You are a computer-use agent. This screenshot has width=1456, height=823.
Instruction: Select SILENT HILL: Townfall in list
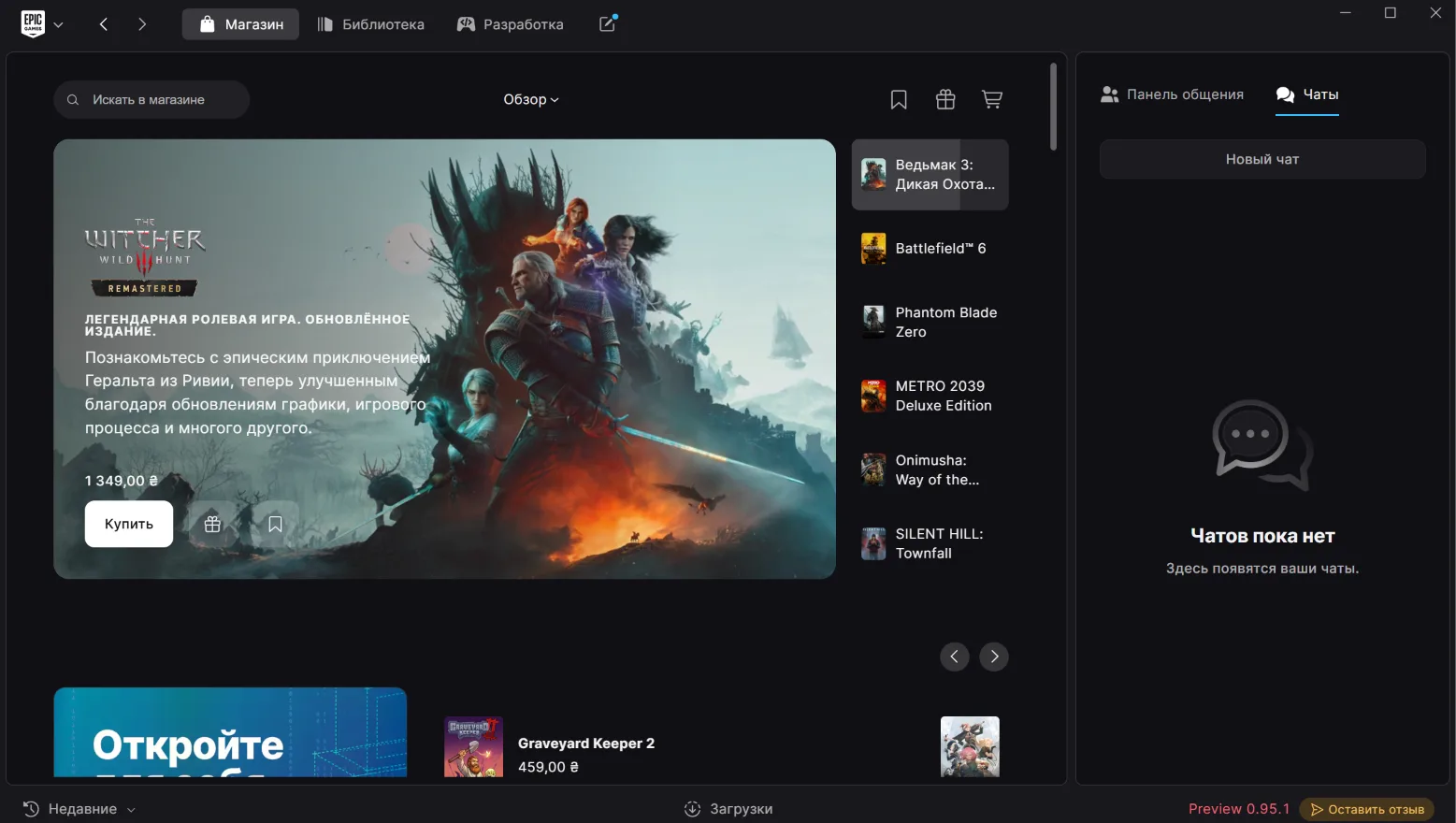tap(930, 543)
